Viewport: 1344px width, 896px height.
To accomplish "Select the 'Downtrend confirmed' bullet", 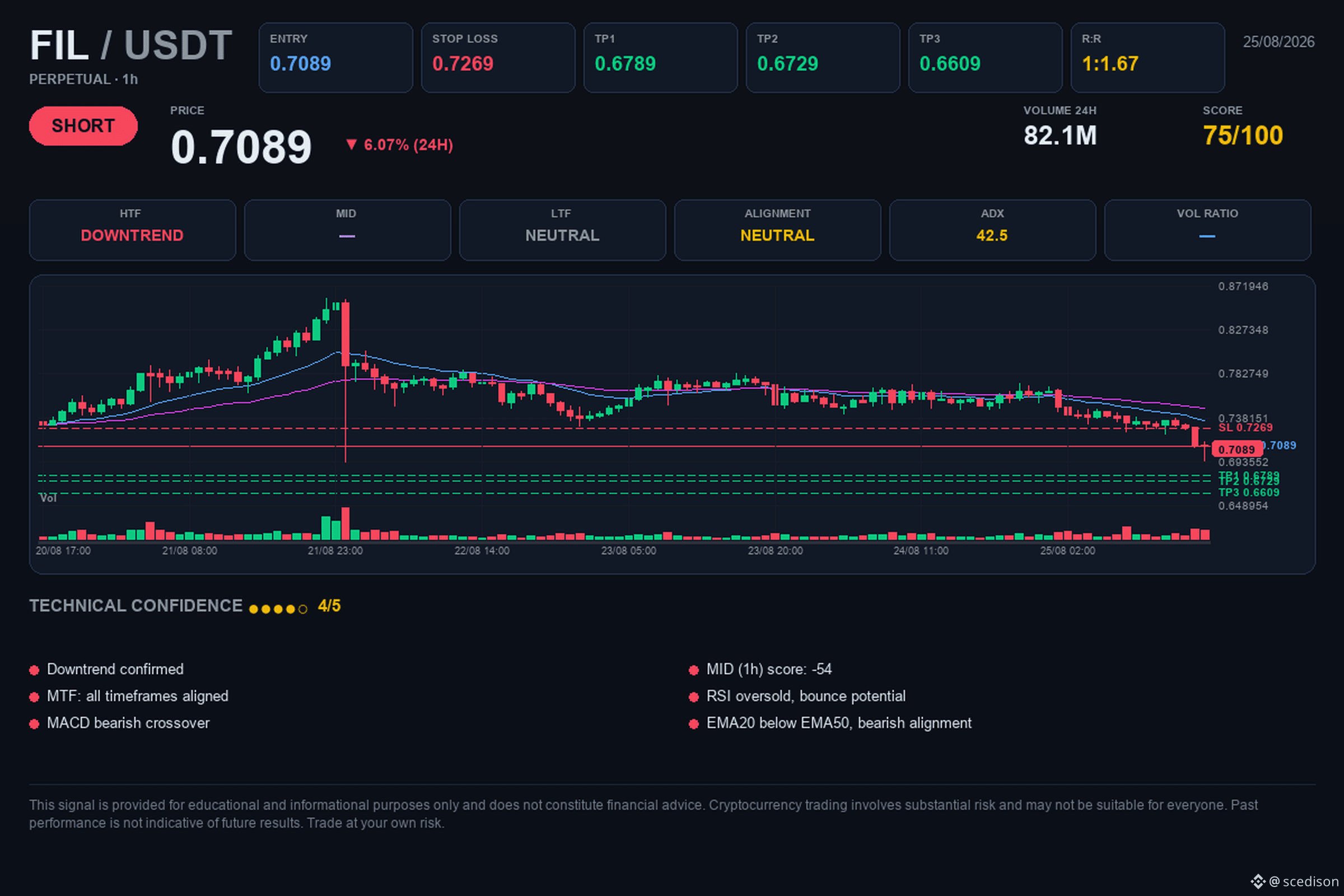I will 115,669.
